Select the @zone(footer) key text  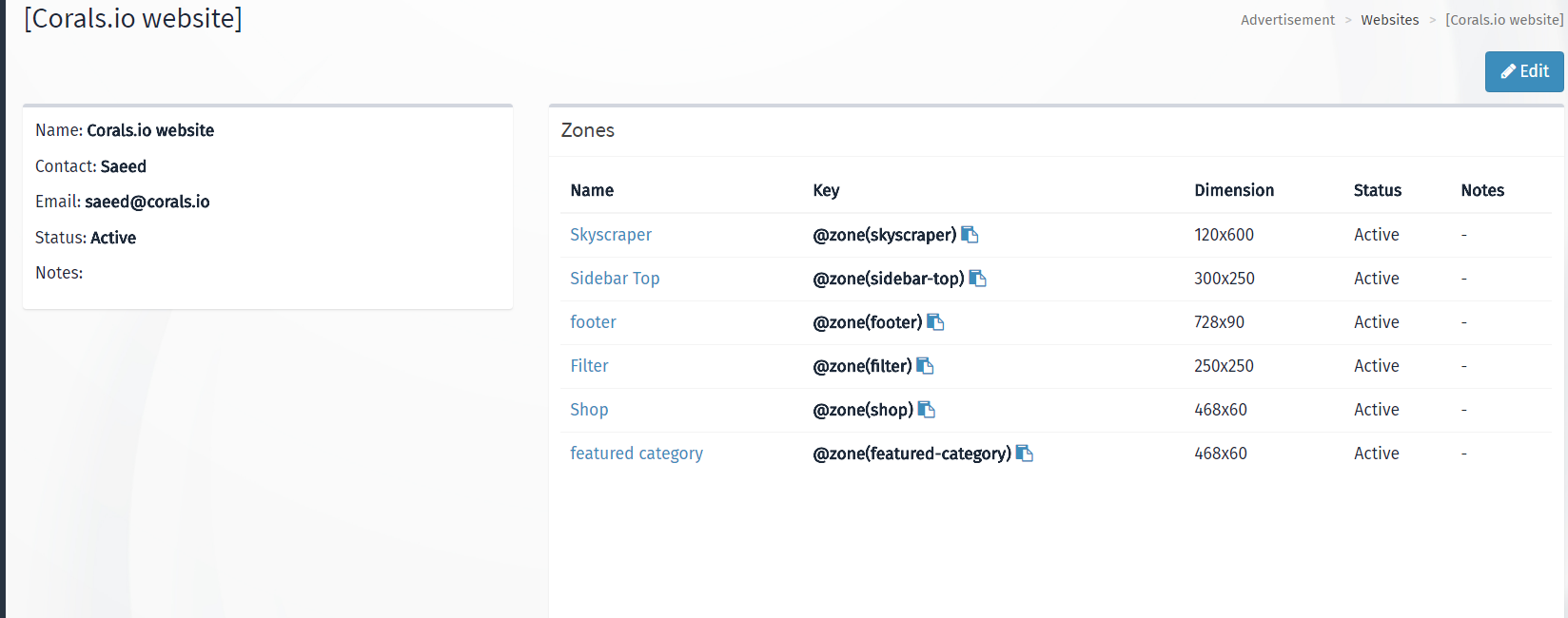point(868,322)
